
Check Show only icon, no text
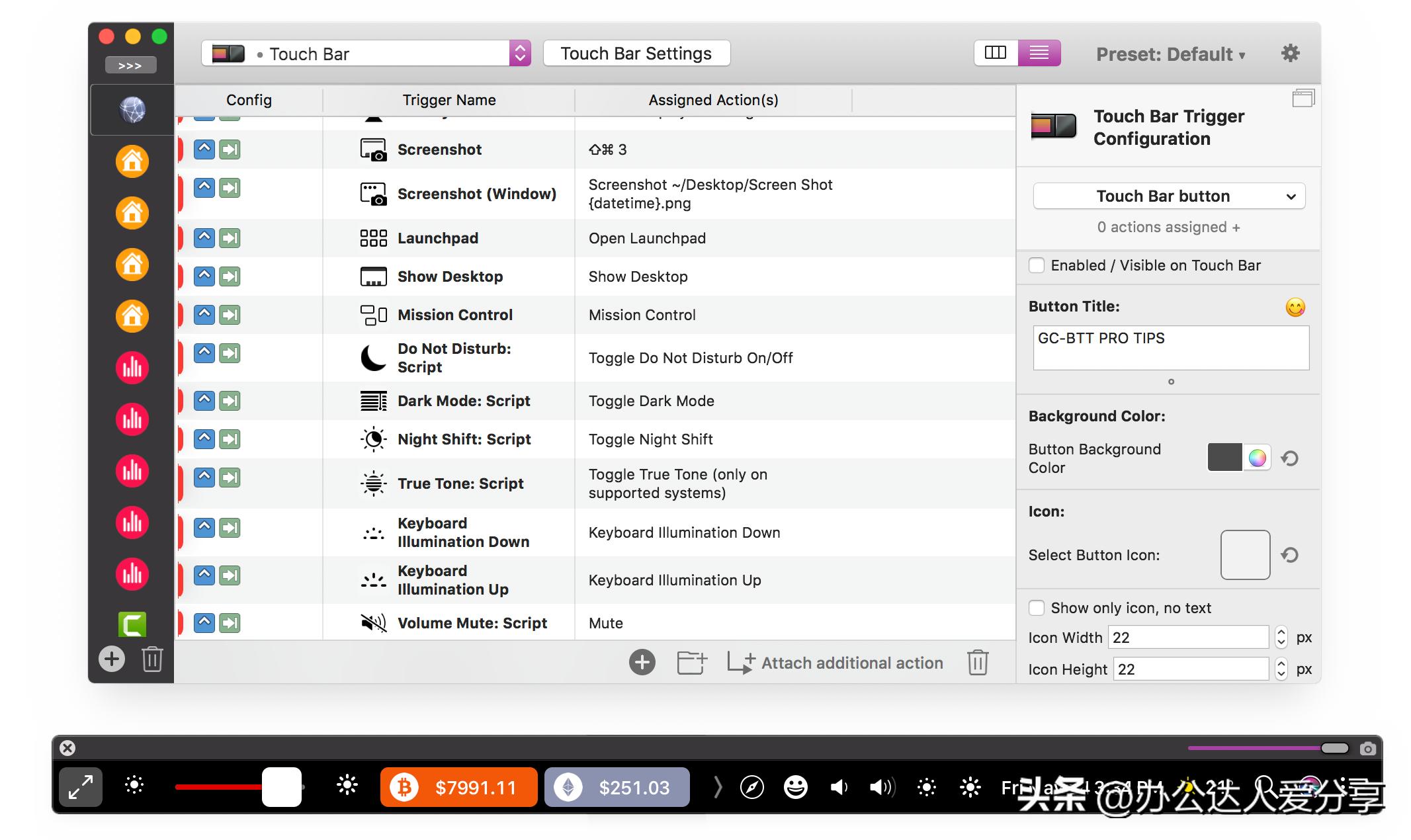(1037, 608)
